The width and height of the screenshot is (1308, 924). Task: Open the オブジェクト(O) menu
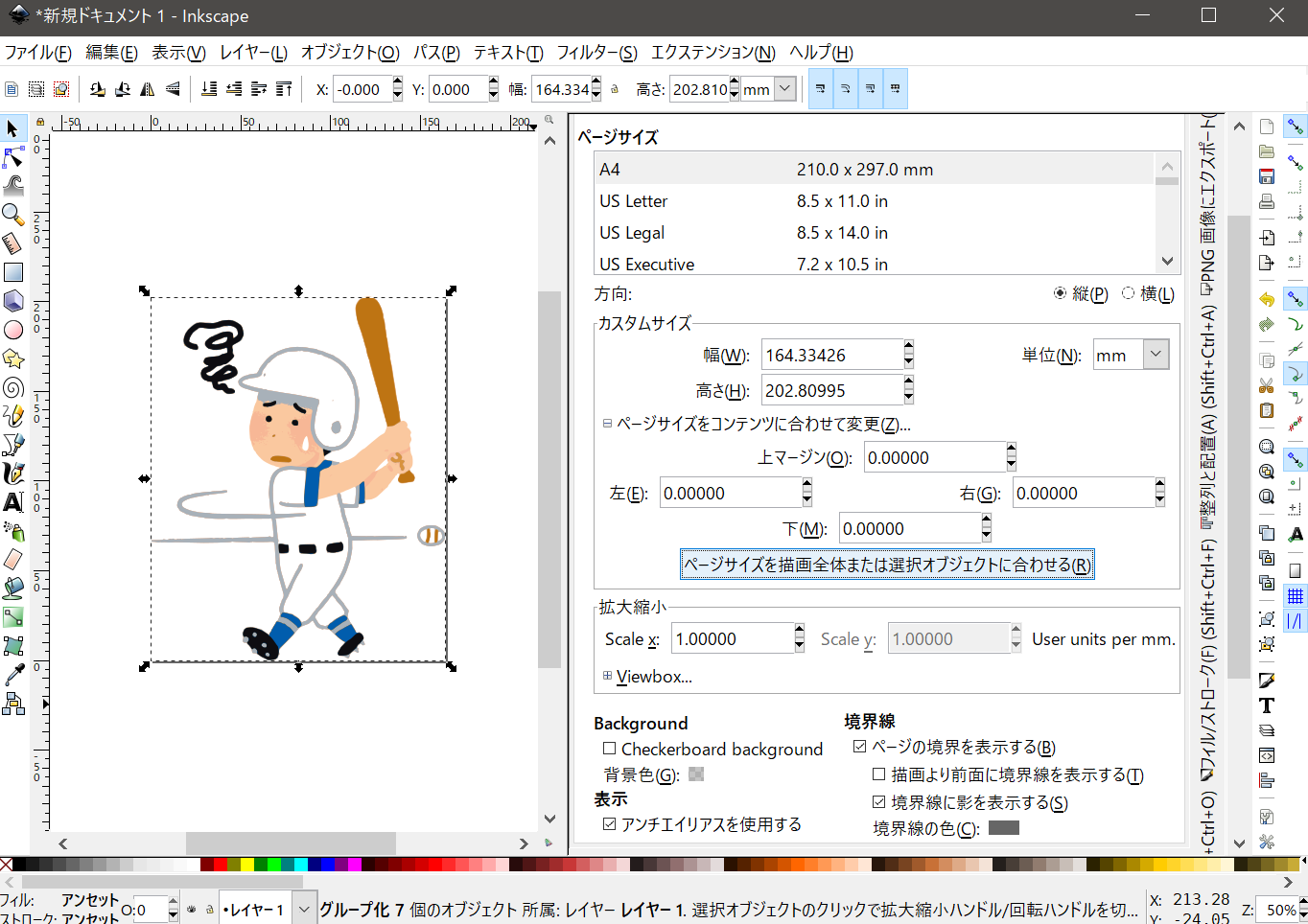coord(350,52)
